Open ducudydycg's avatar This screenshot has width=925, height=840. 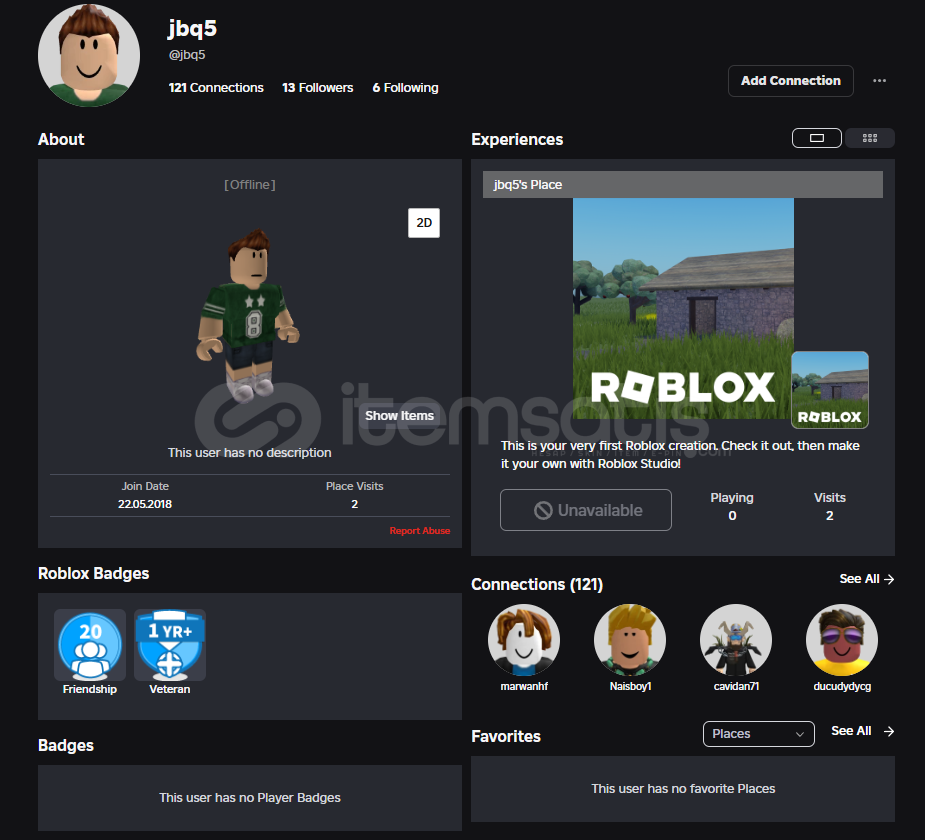(842, 639)
